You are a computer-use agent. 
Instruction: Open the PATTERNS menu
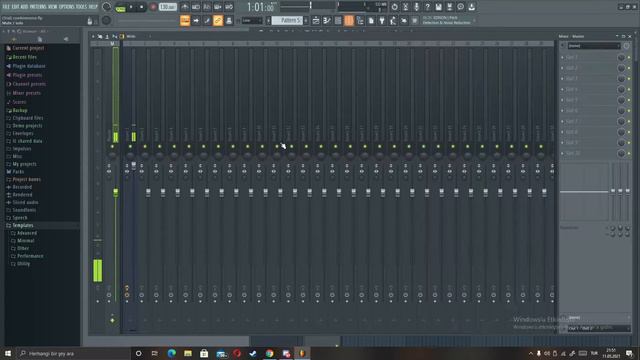pyautogui.click(x=38, y=7)
